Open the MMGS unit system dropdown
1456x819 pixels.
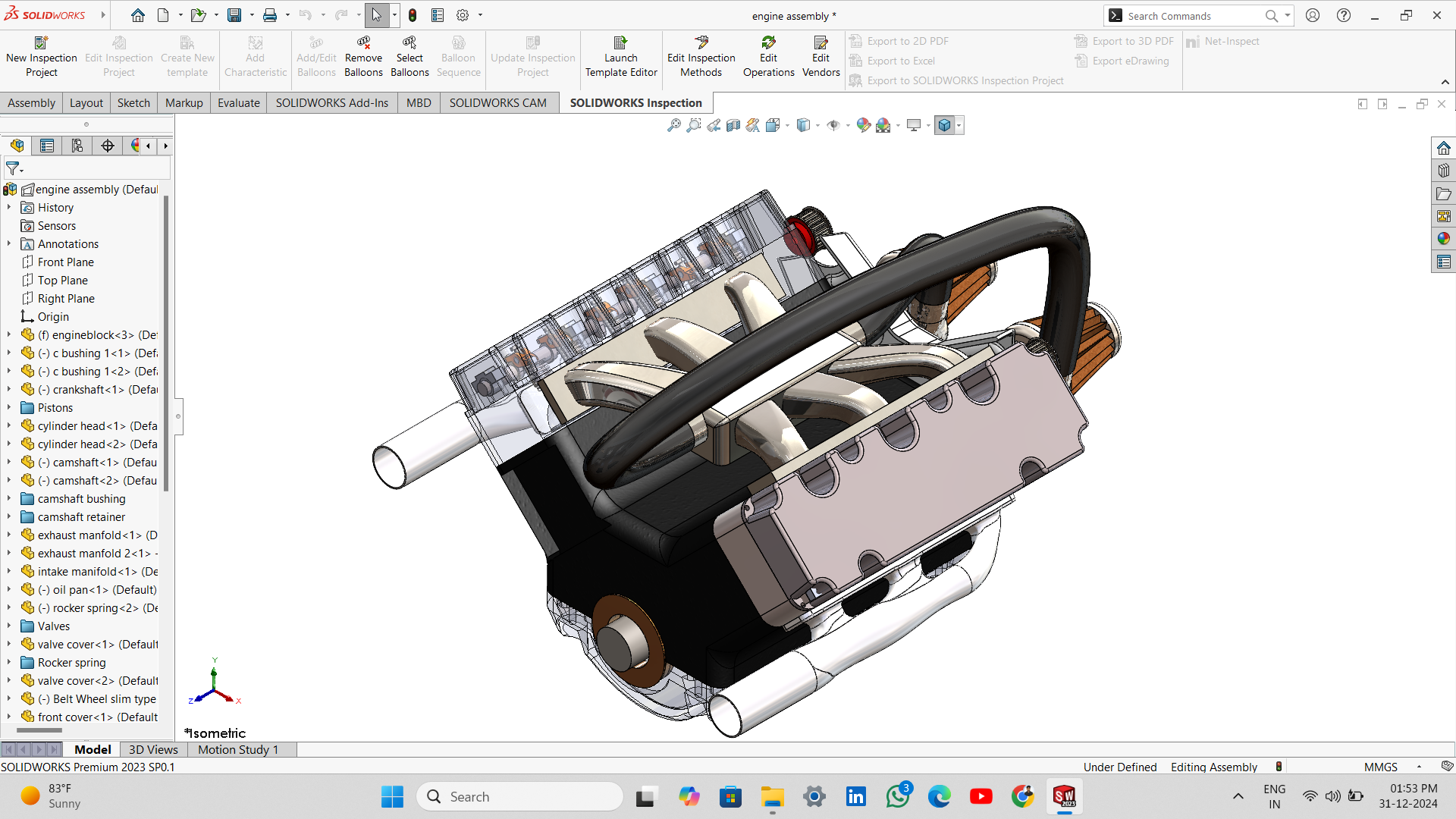(x=1419, y=767)
